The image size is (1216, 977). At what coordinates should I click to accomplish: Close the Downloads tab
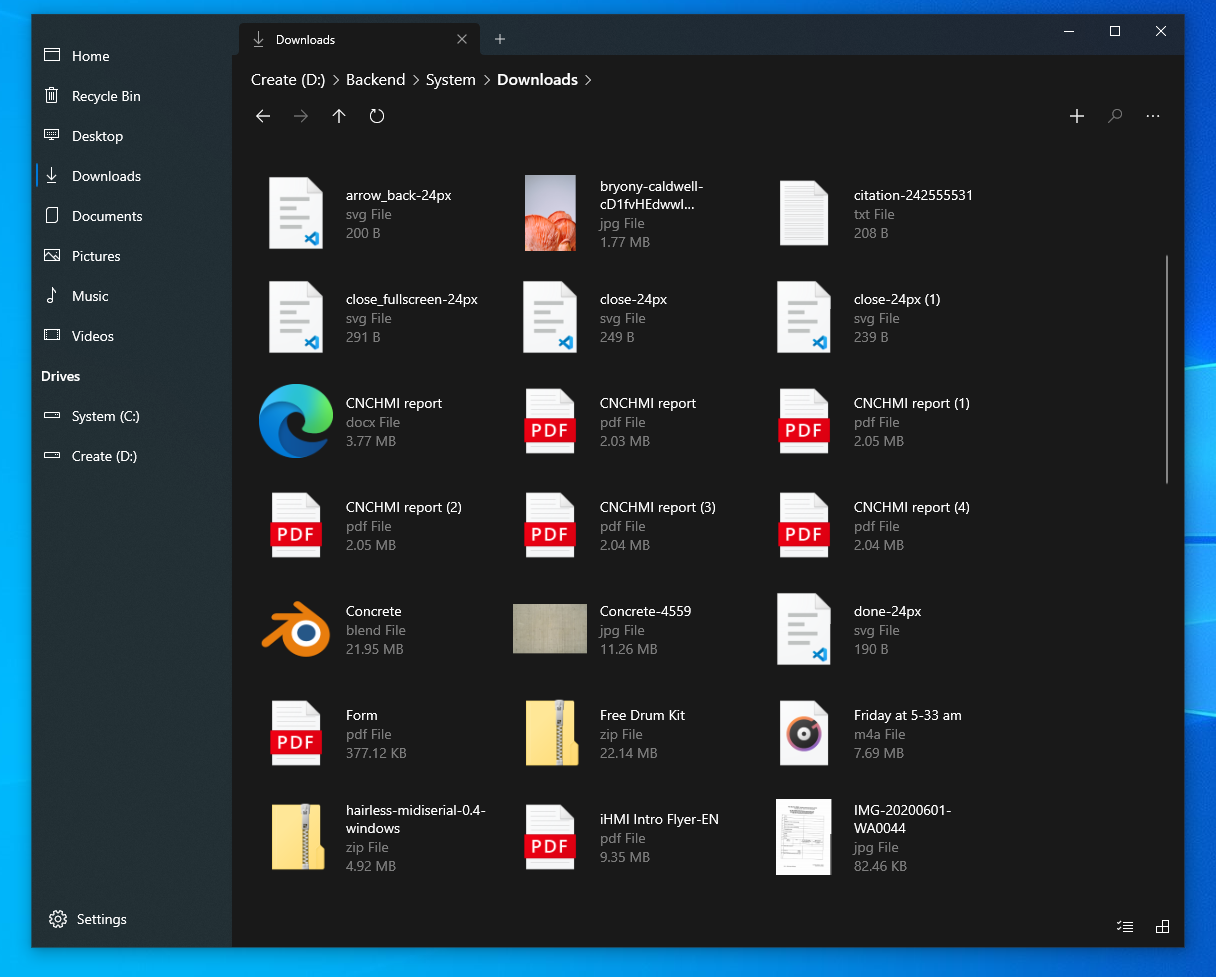(462, 39)
